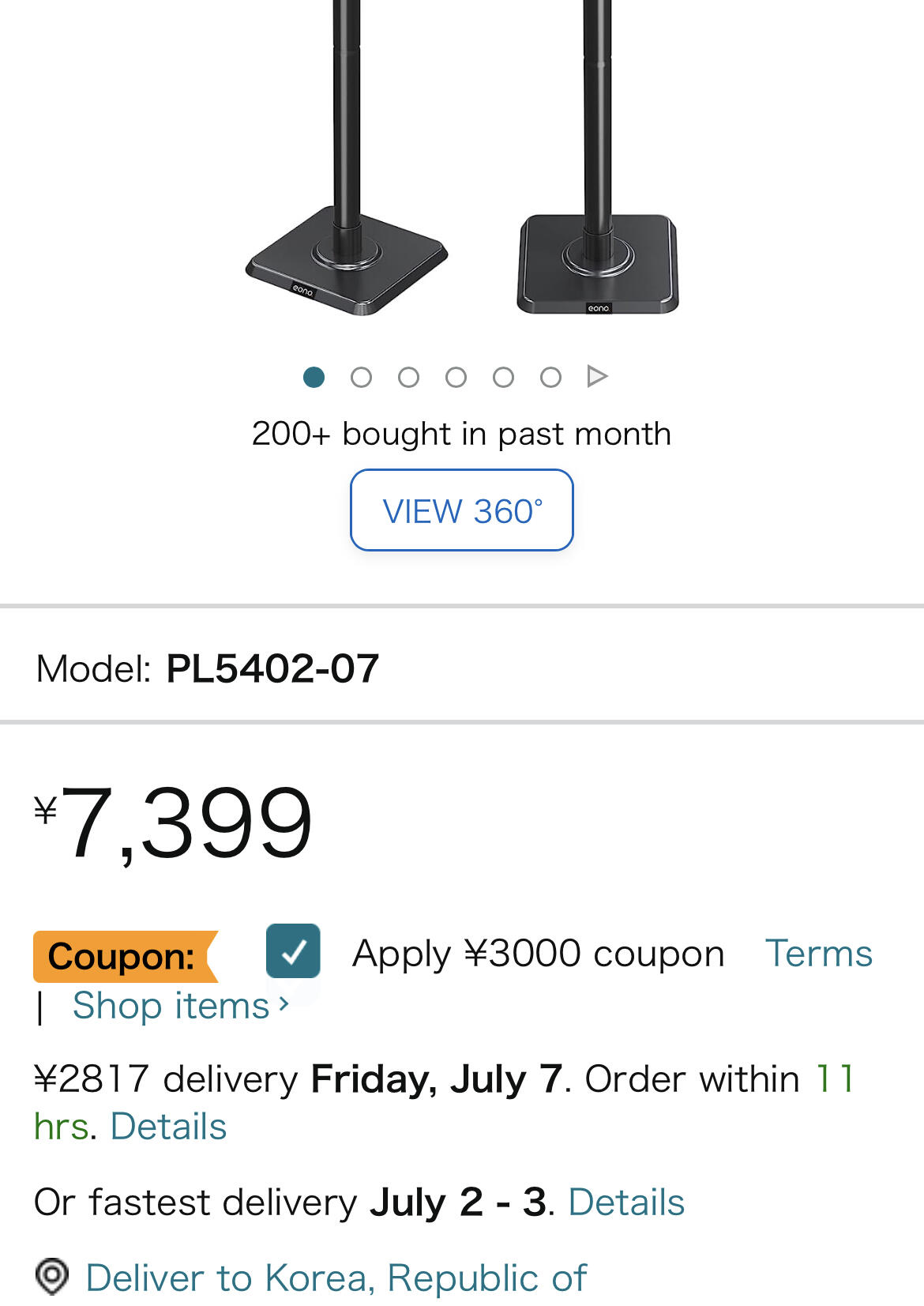Open the VIEW 360° viewer

[x=462, y=510]
